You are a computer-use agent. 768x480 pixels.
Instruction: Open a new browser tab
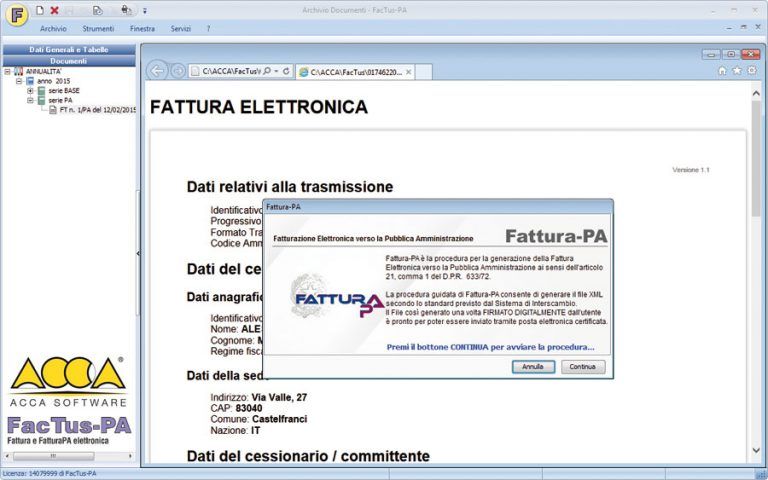tap(424, 72)
